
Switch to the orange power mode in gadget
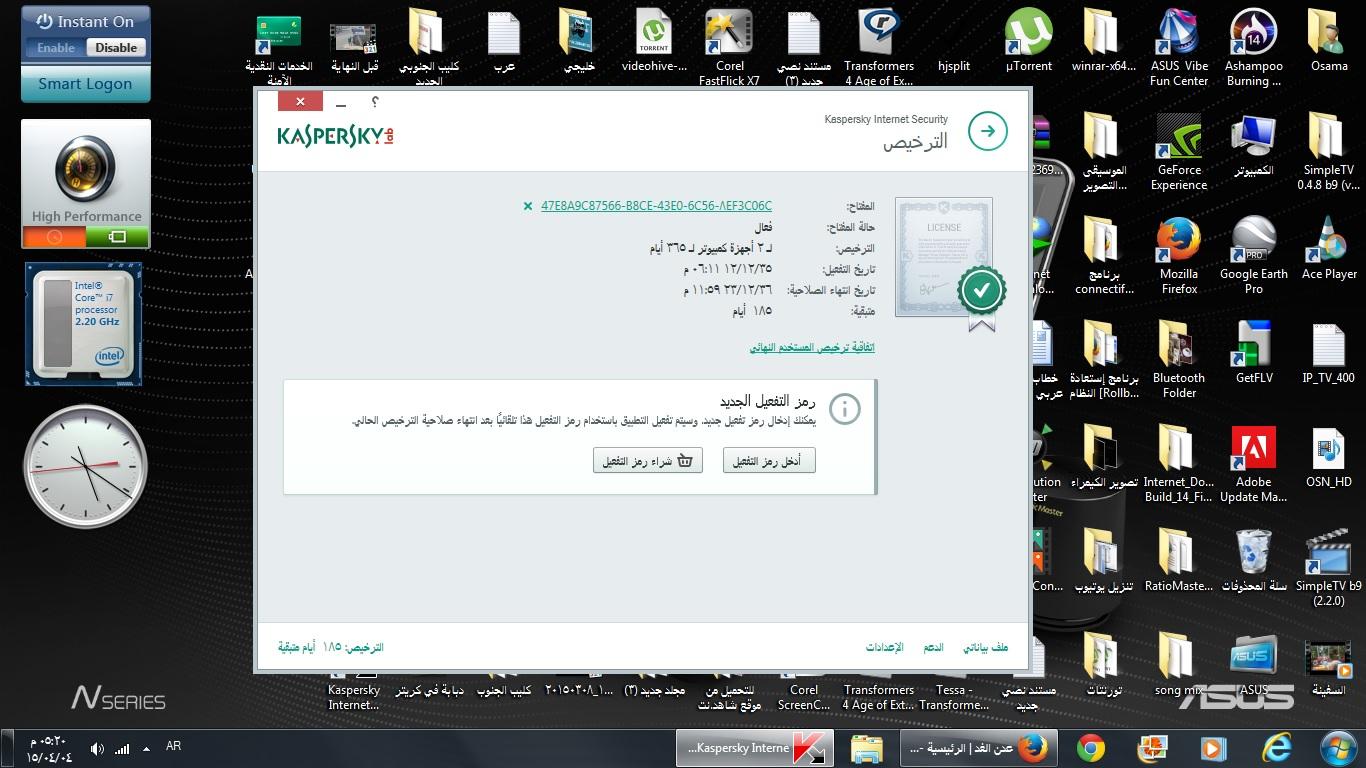pyautogui.click(x=54, y=237)
